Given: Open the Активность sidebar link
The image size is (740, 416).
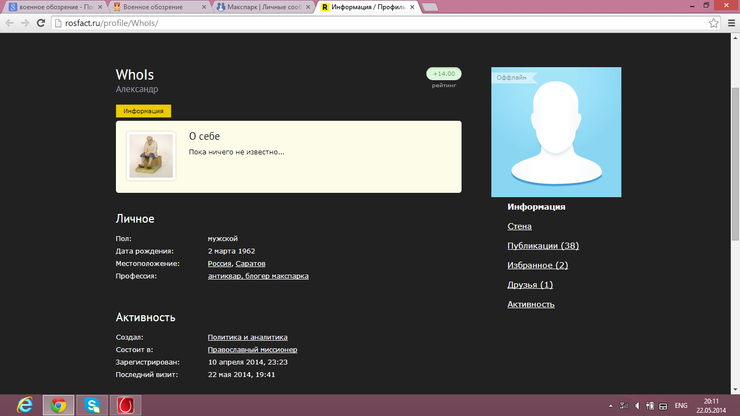Looking at the screenshot, I should (531, 304).
